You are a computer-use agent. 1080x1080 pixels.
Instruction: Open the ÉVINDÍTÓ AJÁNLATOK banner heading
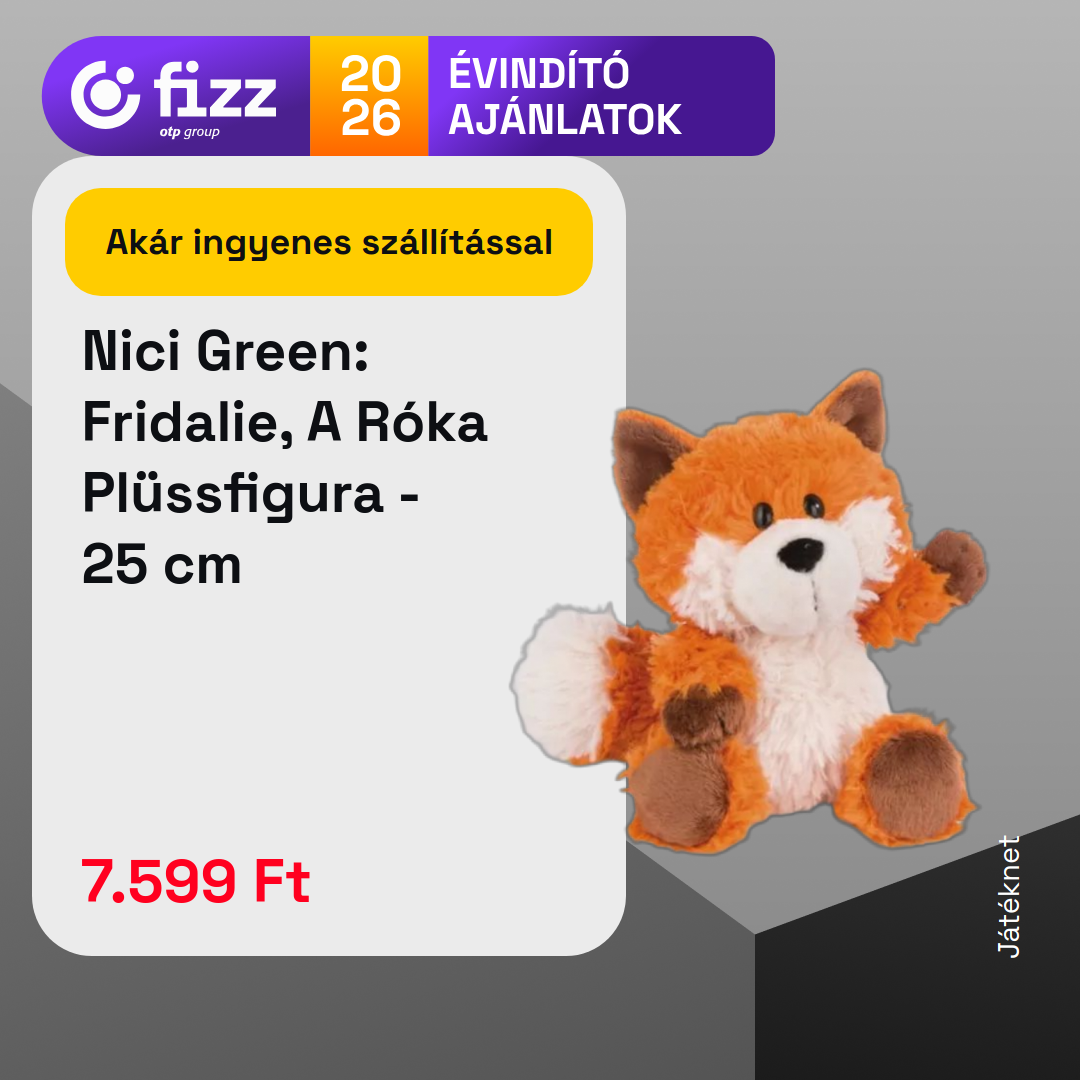565,96
